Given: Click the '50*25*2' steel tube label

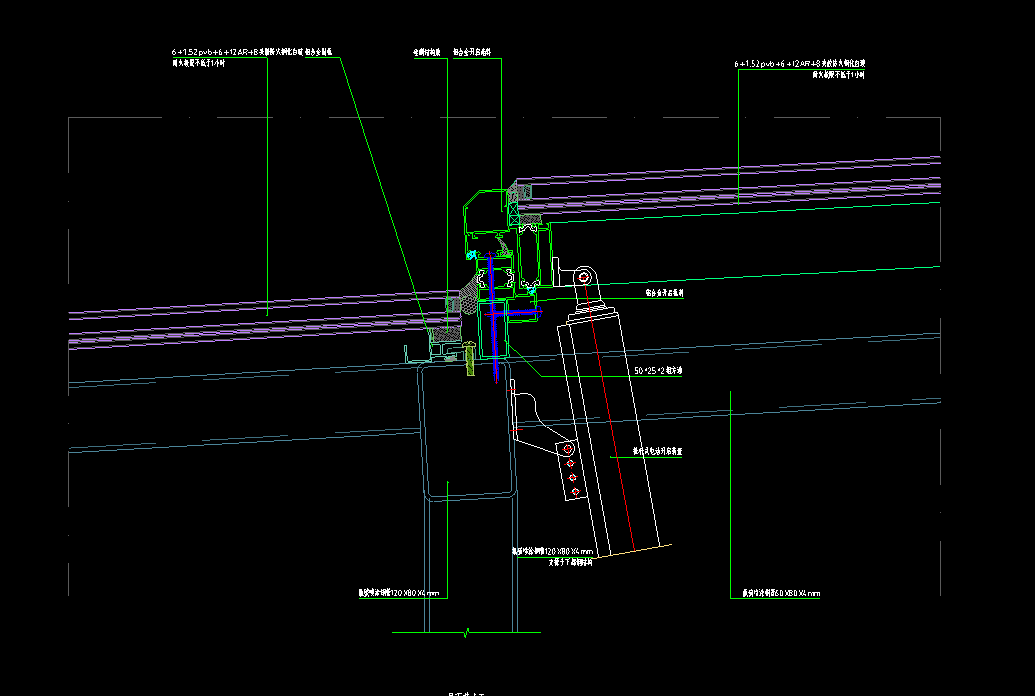Looking at the screenshot, I should pos(658,371).
